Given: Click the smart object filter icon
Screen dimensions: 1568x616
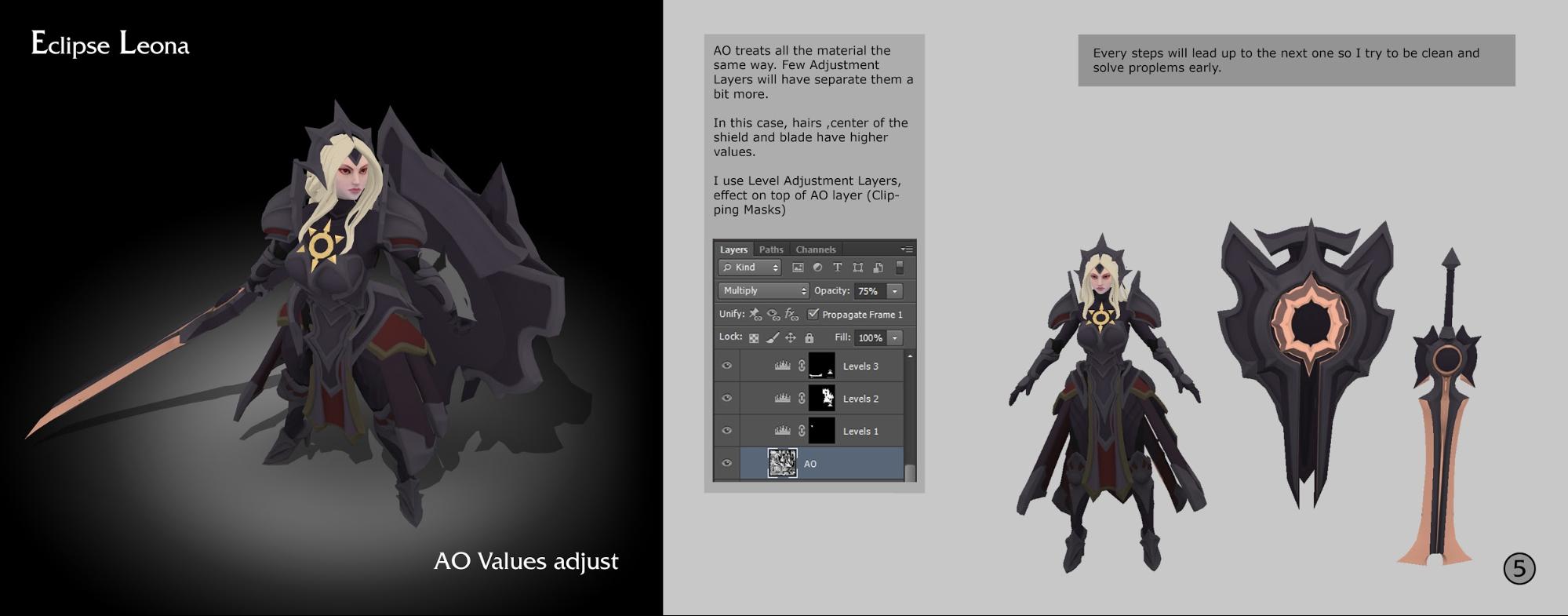Looking at the screenshot, I should pyautogui.click(x=878, y=268).
